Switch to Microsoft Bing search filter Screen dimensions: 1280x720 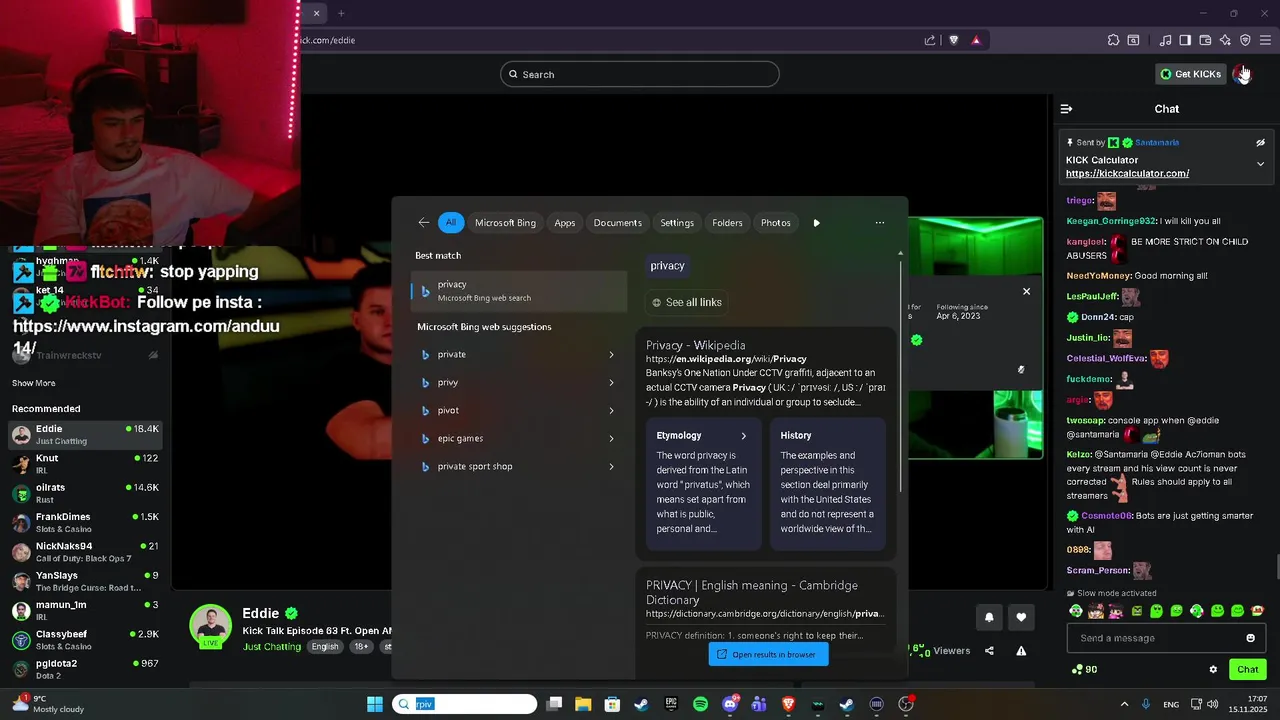505,223
